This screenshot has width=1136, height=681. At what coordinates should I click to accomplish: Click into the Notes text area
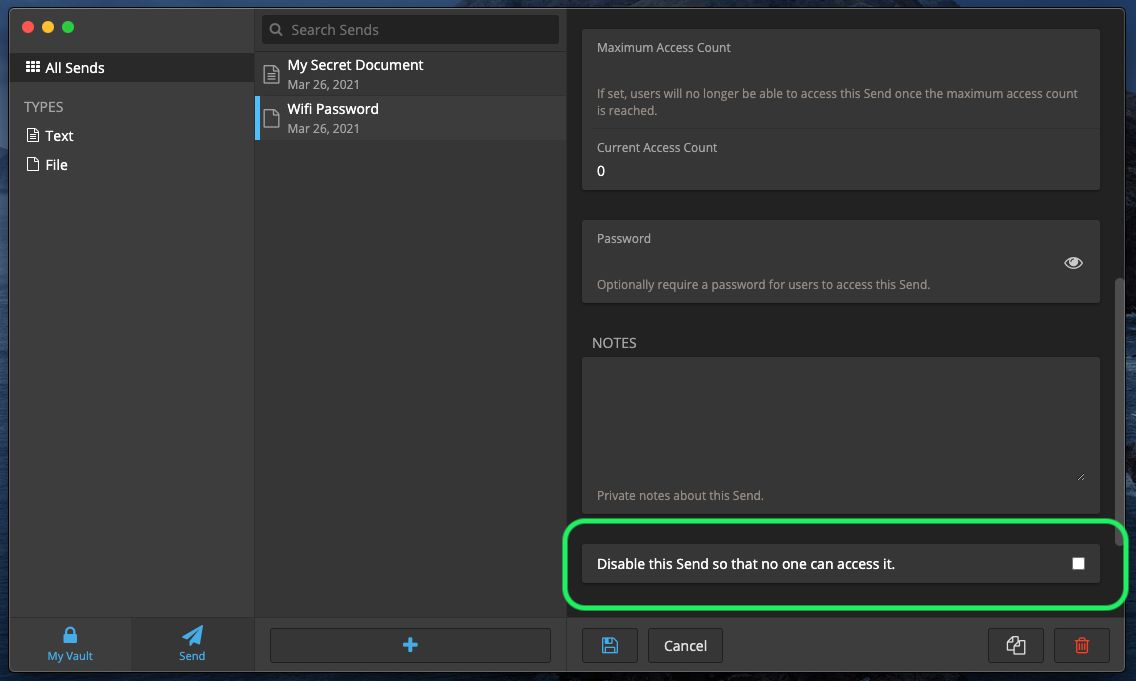[x=840, y=420]
